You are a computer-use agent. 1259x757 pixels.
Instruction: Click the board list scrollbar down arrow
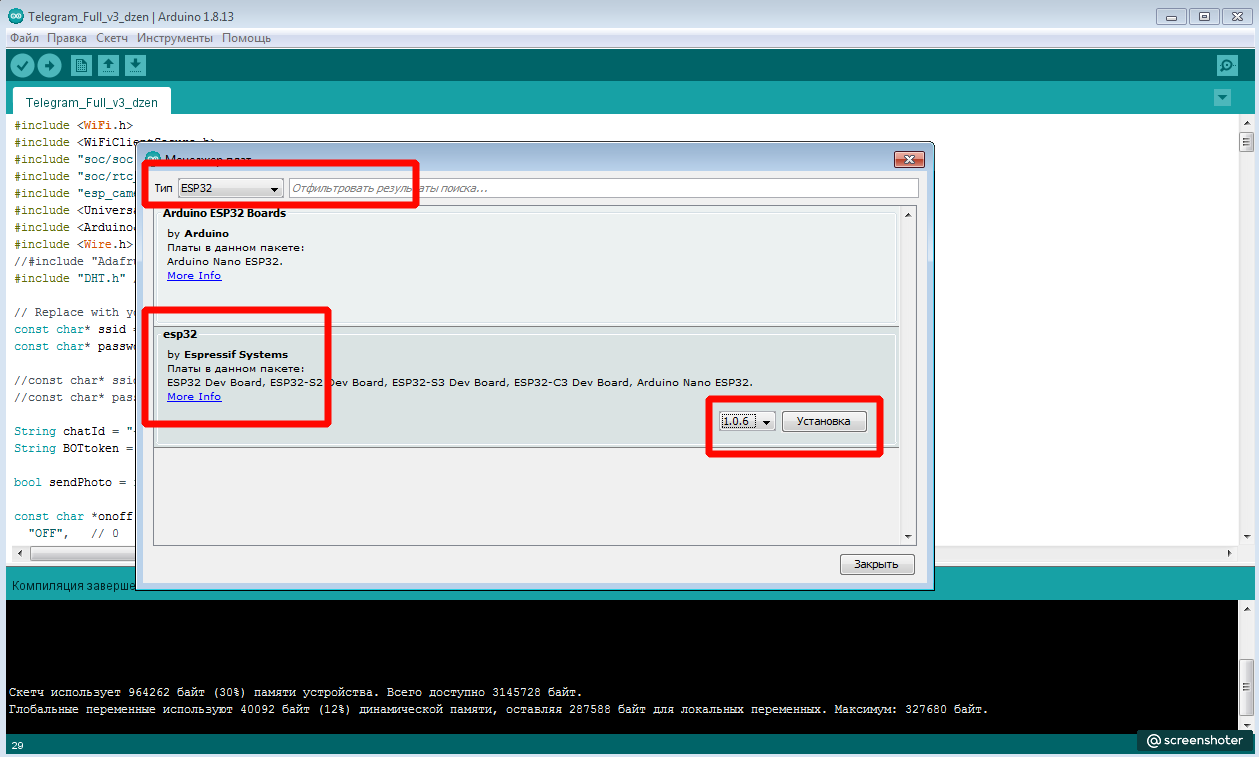point(908,537)
